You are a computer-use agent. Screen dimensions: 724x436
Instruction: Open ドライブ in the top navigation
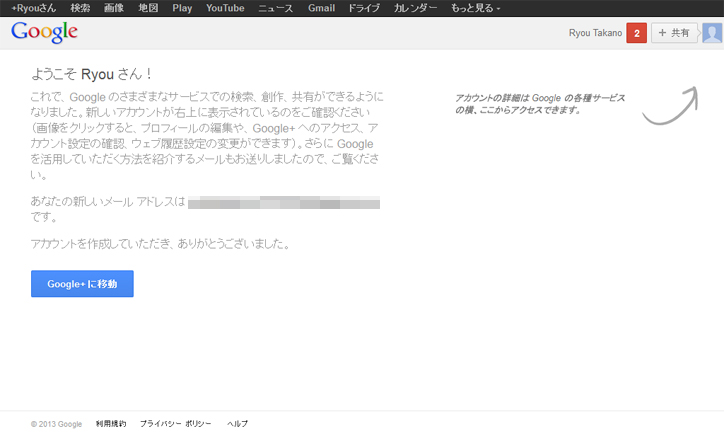click(364, 8)
